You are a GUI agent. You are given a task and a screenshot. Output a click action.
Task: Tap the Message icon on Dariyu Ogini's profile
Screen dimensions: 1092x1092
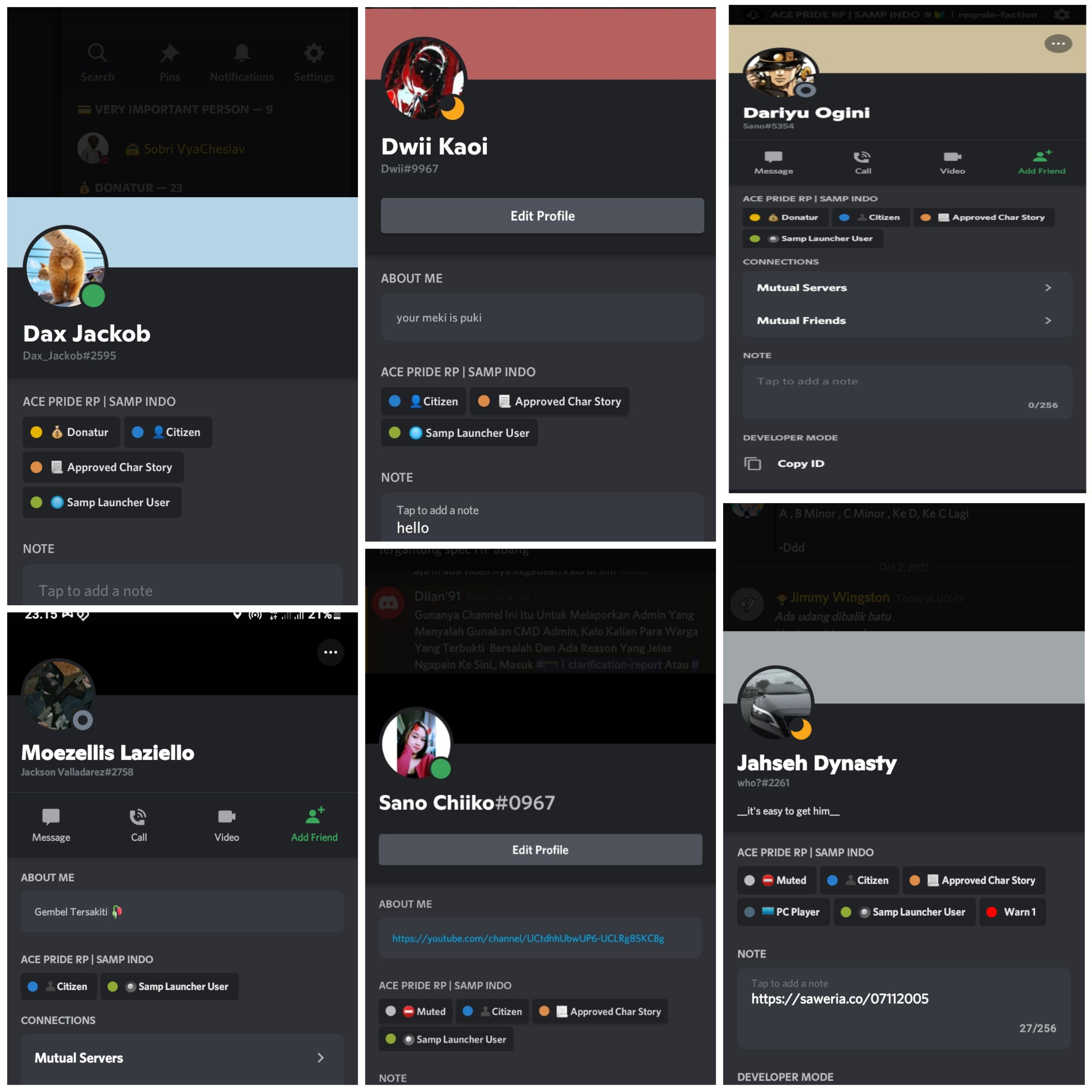pos(773,157)
